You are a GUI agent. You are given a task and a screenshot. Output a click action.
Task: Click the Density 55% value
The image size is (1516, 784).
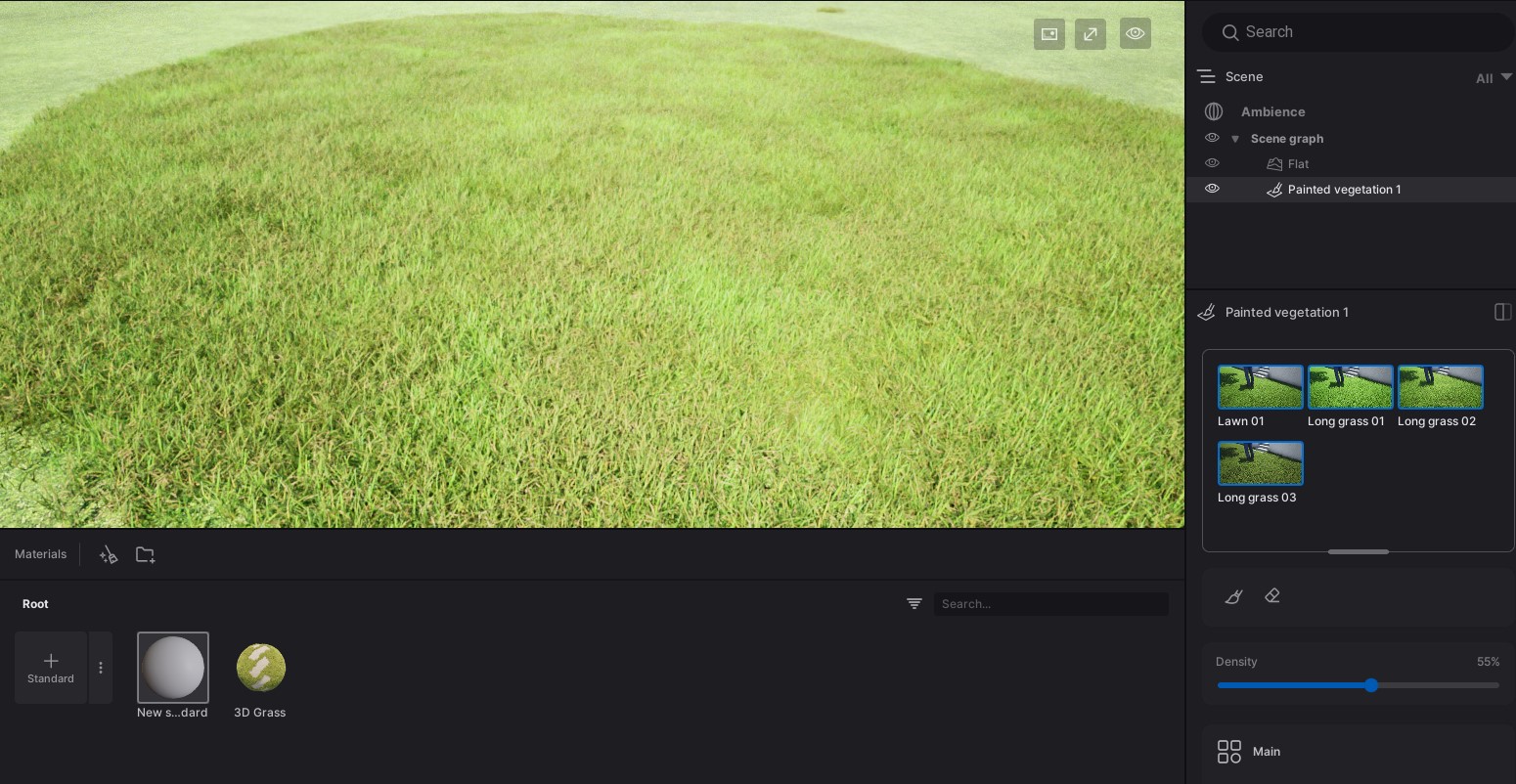(x=1488, y=662)
